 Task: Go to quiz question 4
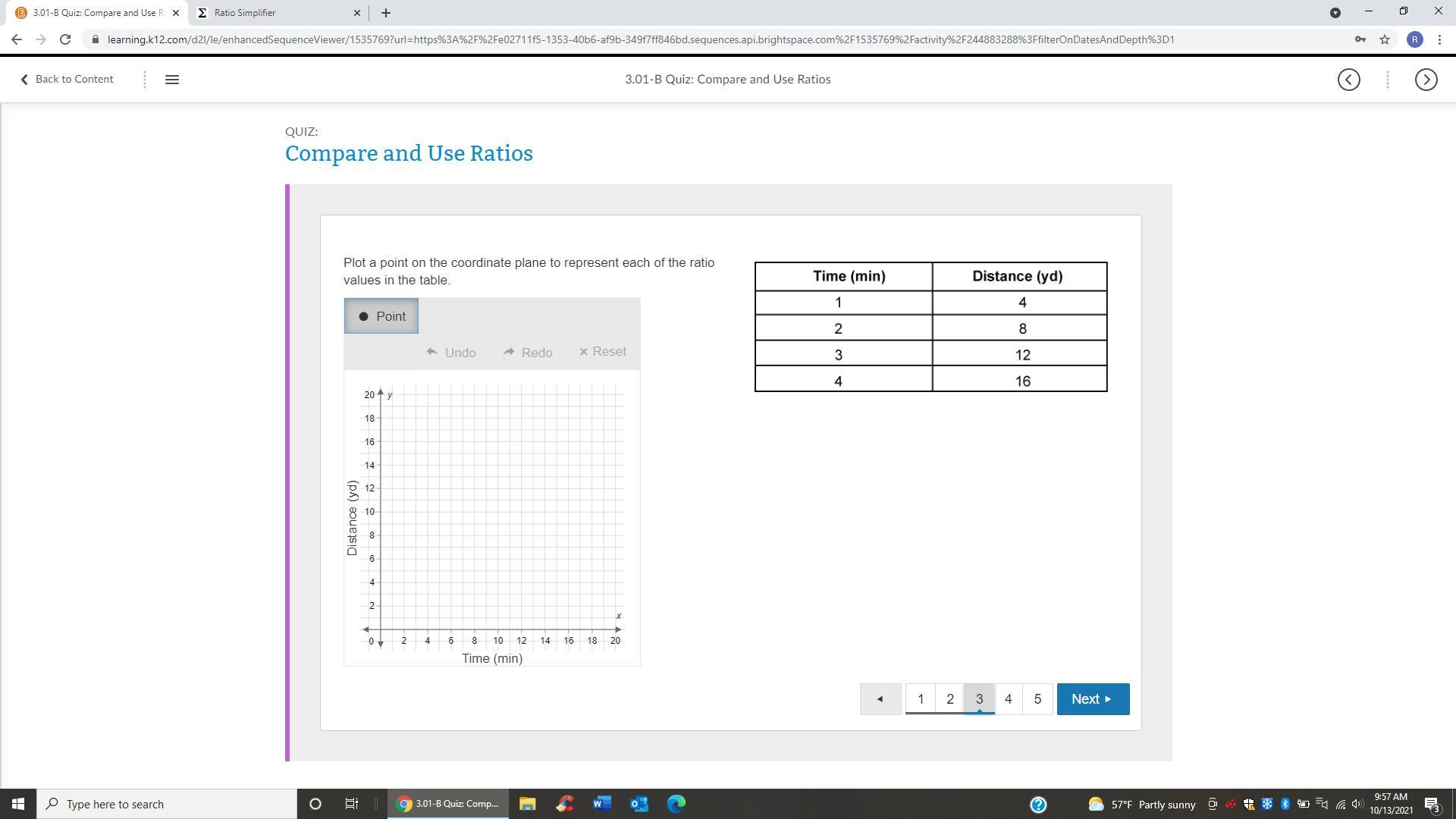coord(1008,699)
